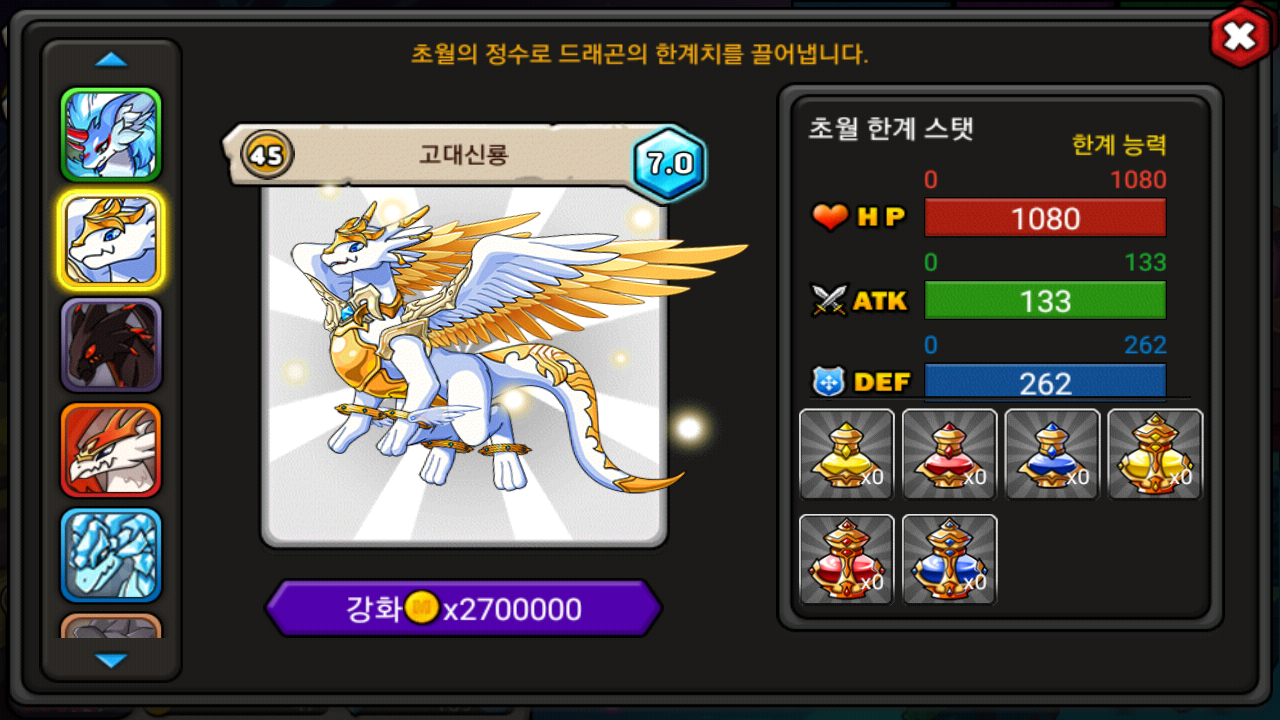This screenshot has height=720, width=1280.
Task: Click the red HP stat bar
Action: (x=1045, y=218)
